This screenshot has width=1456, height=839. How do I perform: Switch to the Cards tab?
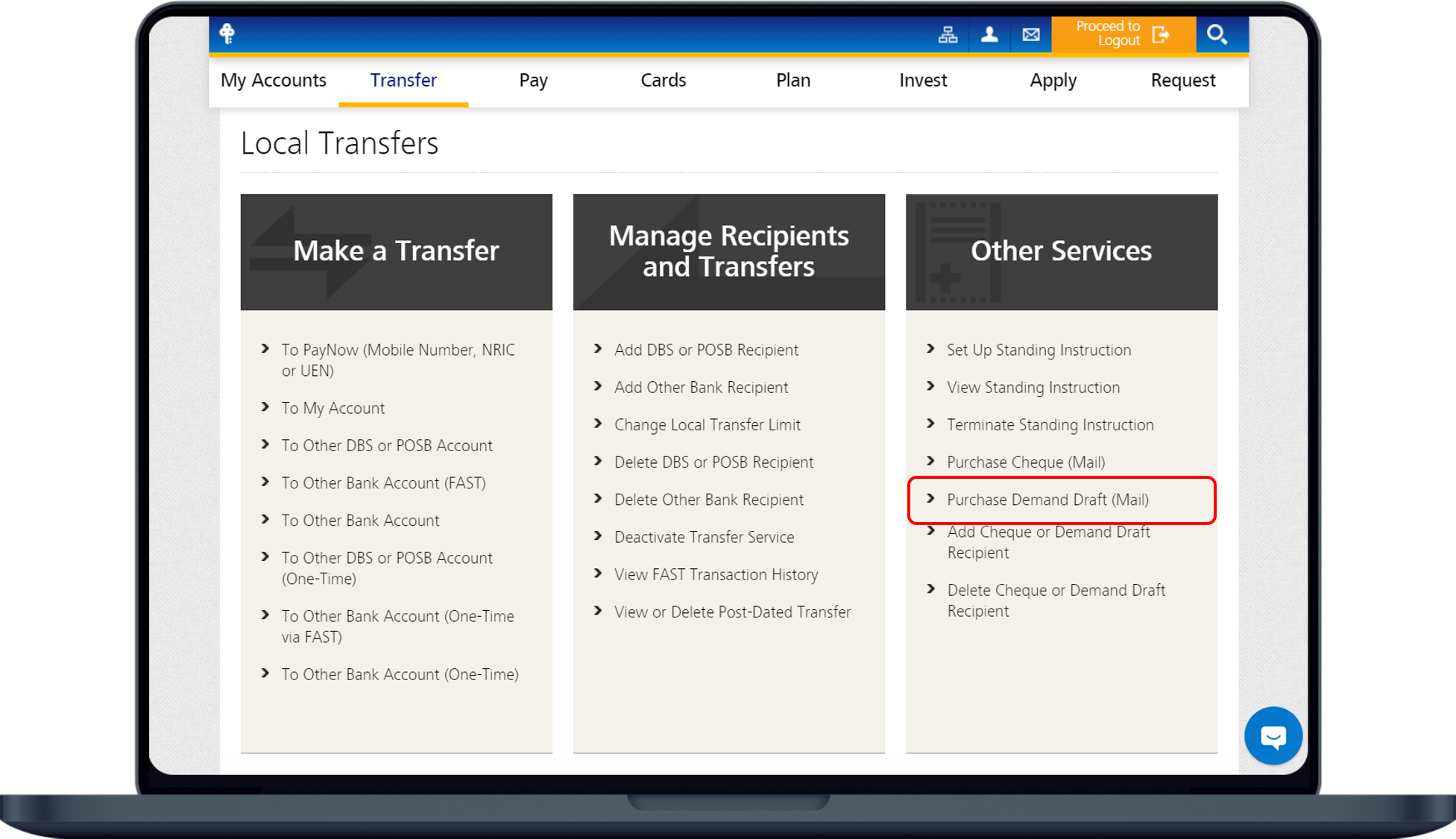663,81
